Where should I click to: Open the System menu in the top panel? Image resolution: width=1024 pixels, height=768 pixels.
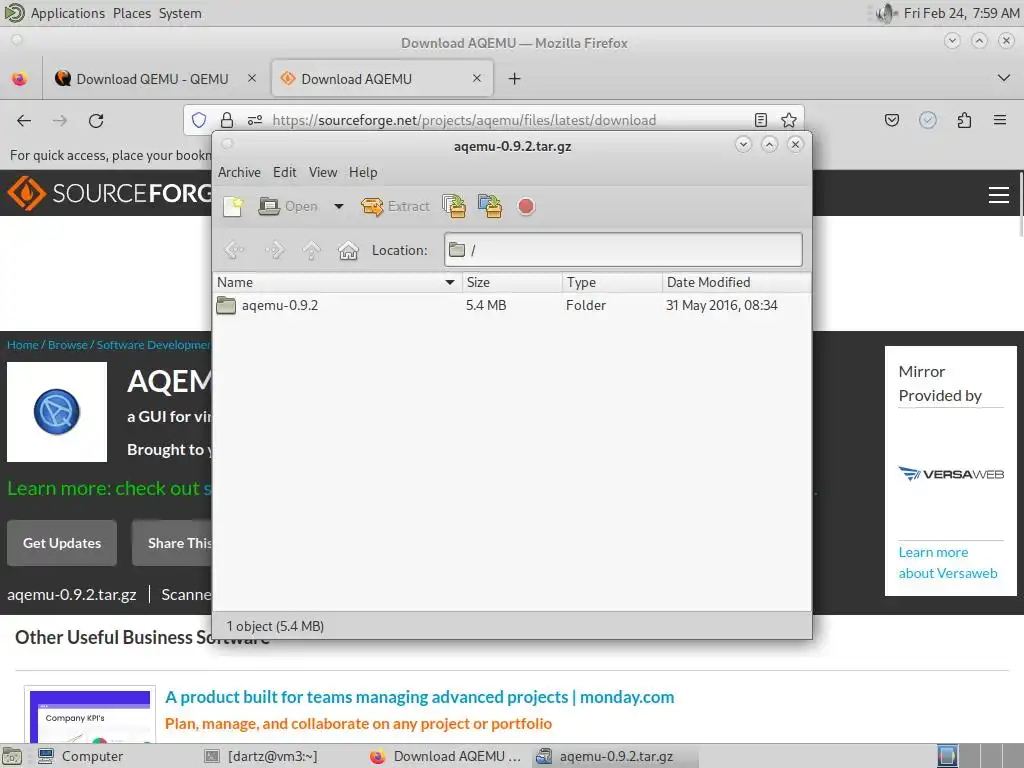(180, 13)
